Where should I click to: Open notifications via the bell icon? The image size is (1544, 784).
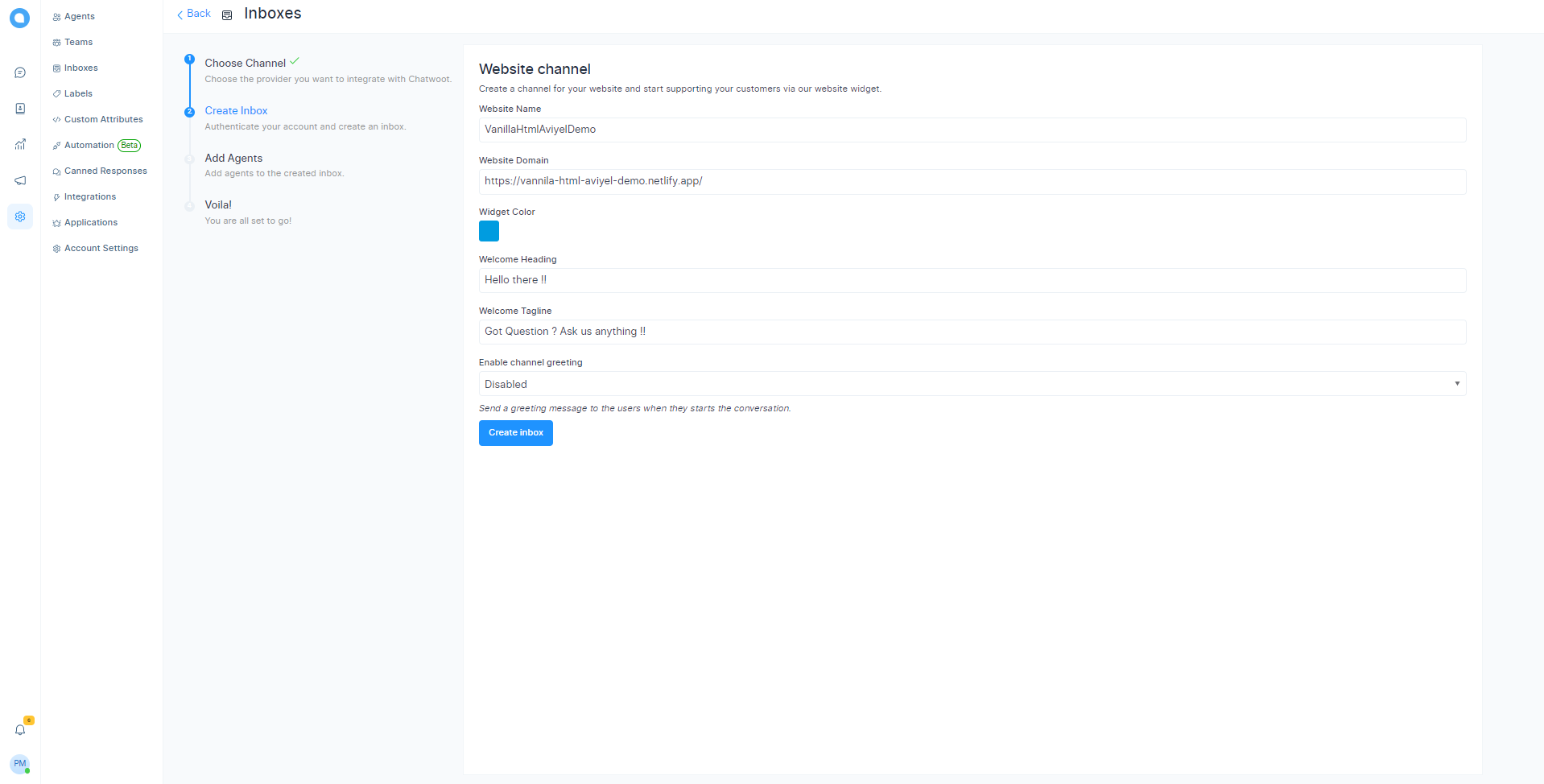(x=19, y=729)
